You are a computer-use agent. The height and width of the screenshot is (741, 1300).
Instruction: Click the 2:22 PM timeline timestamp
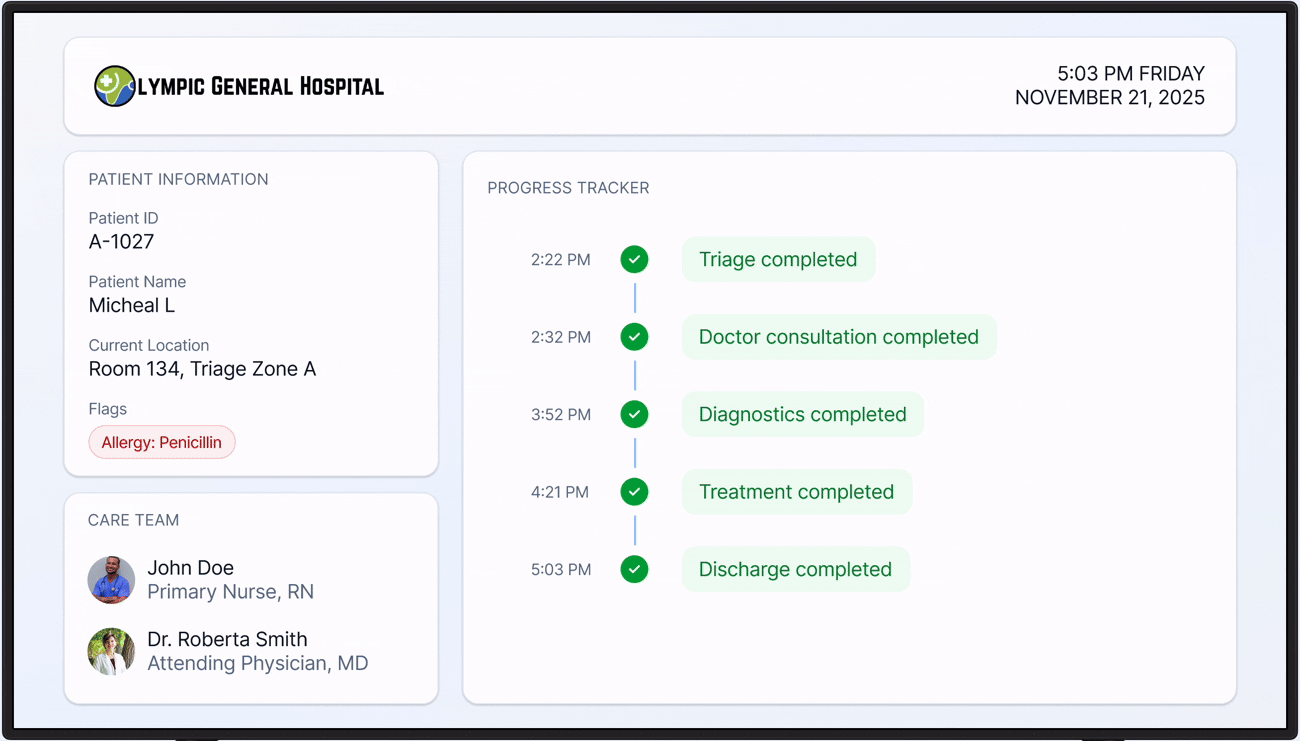tap(560, 260)
